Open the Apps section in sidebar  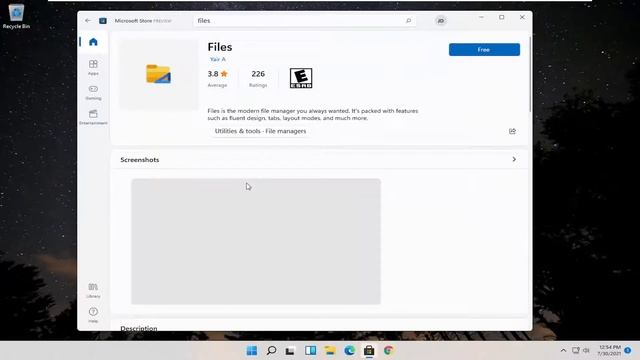(x=93, y=68)
